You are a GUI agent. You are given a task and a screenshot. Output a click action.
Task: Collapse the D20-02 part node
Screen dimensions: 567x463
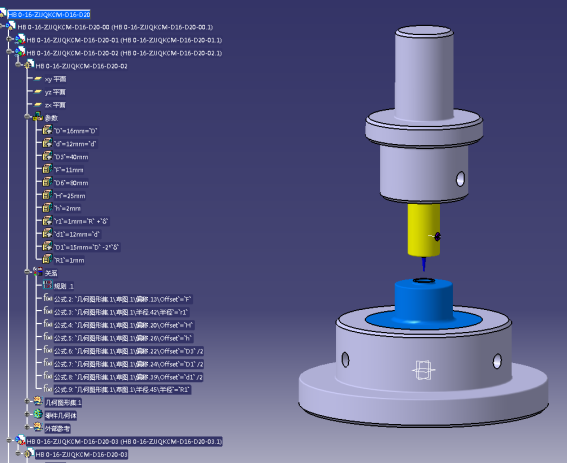[x=18, y=65]
